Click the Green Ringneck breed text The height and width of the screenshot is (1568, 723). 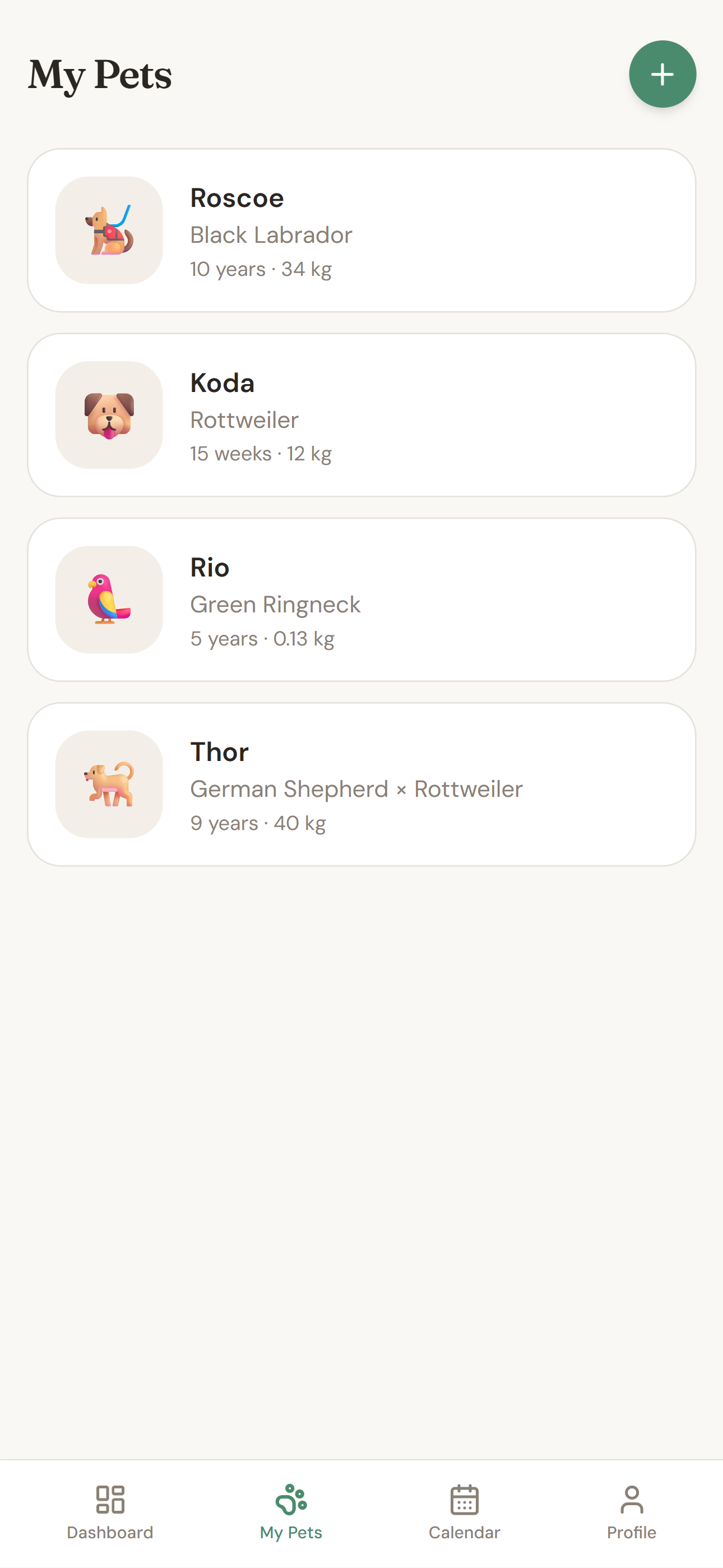tap(275, 605)
